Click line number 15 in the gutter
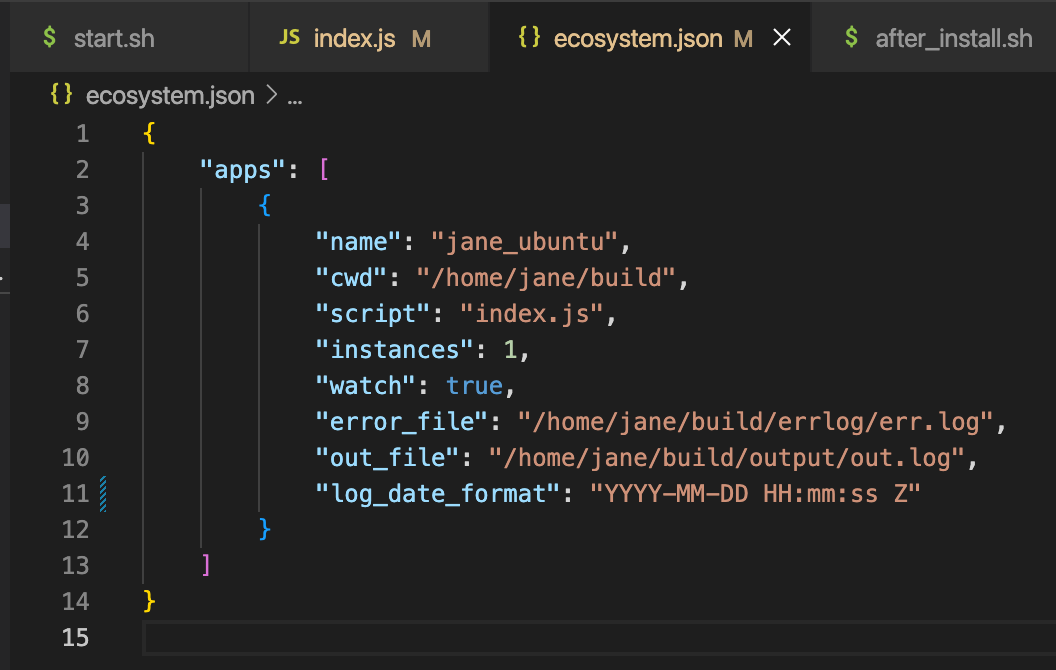This screenshot has width=1056, height=670. pyautogui.click(x=75, y=637)
